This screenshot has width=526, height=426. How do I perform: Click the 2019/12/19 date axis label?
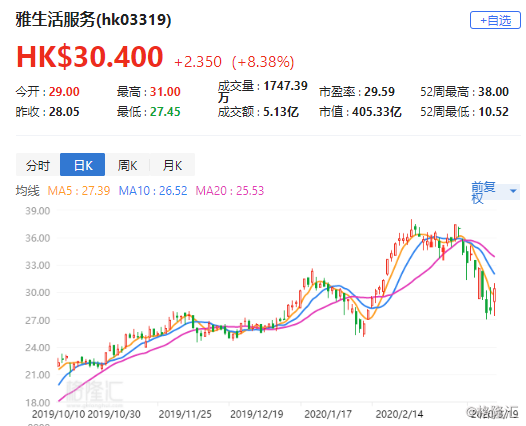coord(257,414)
